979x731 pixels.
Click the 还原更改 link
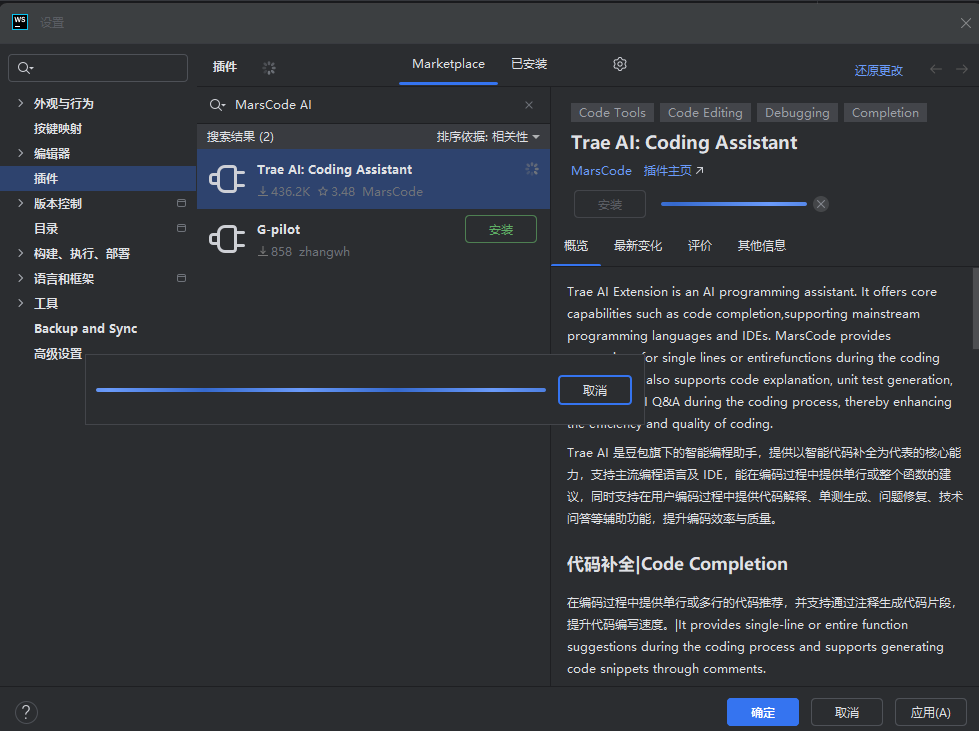point(878,71)
